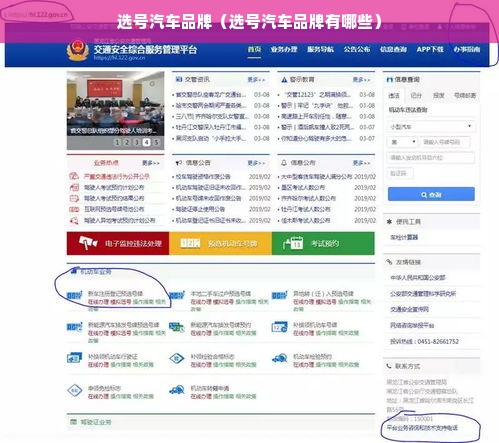Image resolution: width=499 pixels, height=443 pixels.
Task: Open the 服务导航 navigation menu
Action: coord(320,49)
